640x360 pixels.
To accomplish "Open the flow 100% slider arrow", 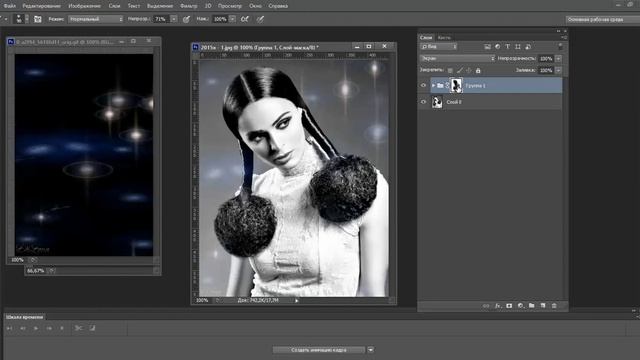I will (232, 19).
